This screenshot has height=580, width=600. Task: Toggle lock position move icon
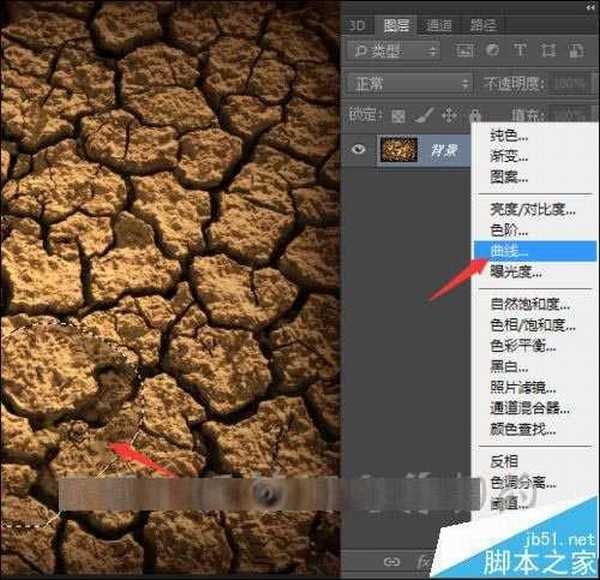(x=449, y=115)
